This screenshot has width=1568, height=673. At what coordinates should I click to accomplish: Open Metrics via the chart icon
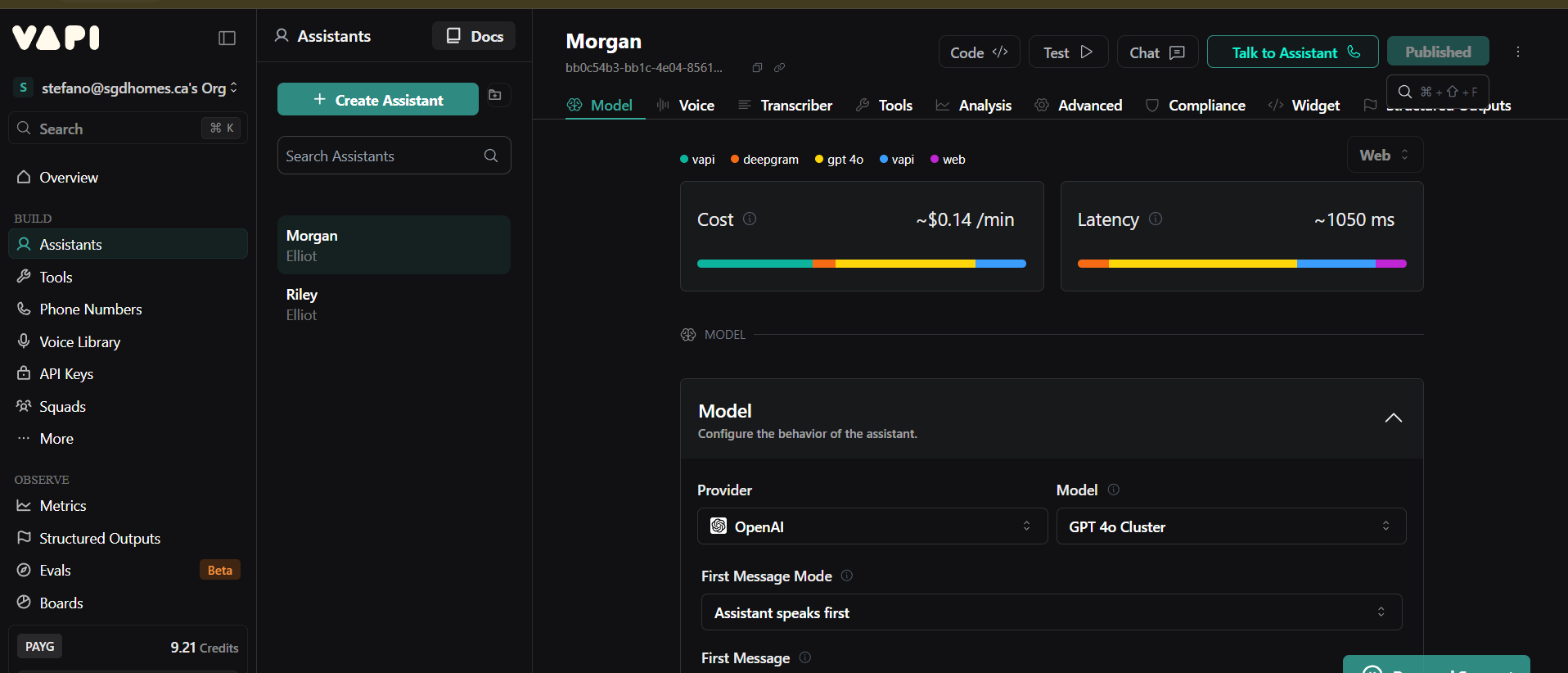[x=24, y=505]
